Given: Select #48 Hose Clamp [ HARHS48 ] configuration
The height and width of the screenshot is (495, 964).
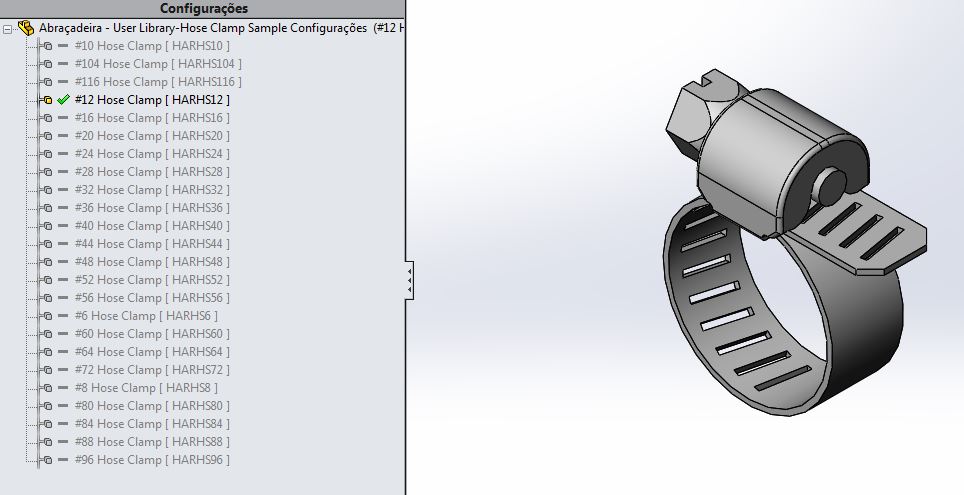Looking at the screenshot, I should [152, 261].
